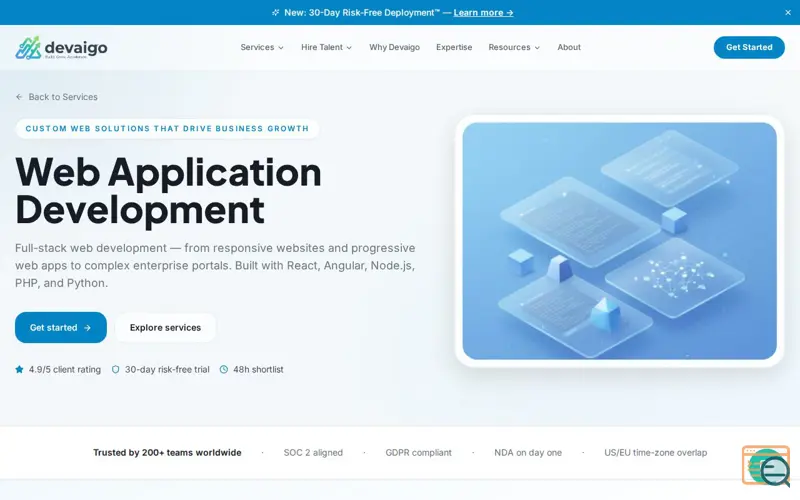Open the About page
800x500 pixels.
click(x=569, y=47)
